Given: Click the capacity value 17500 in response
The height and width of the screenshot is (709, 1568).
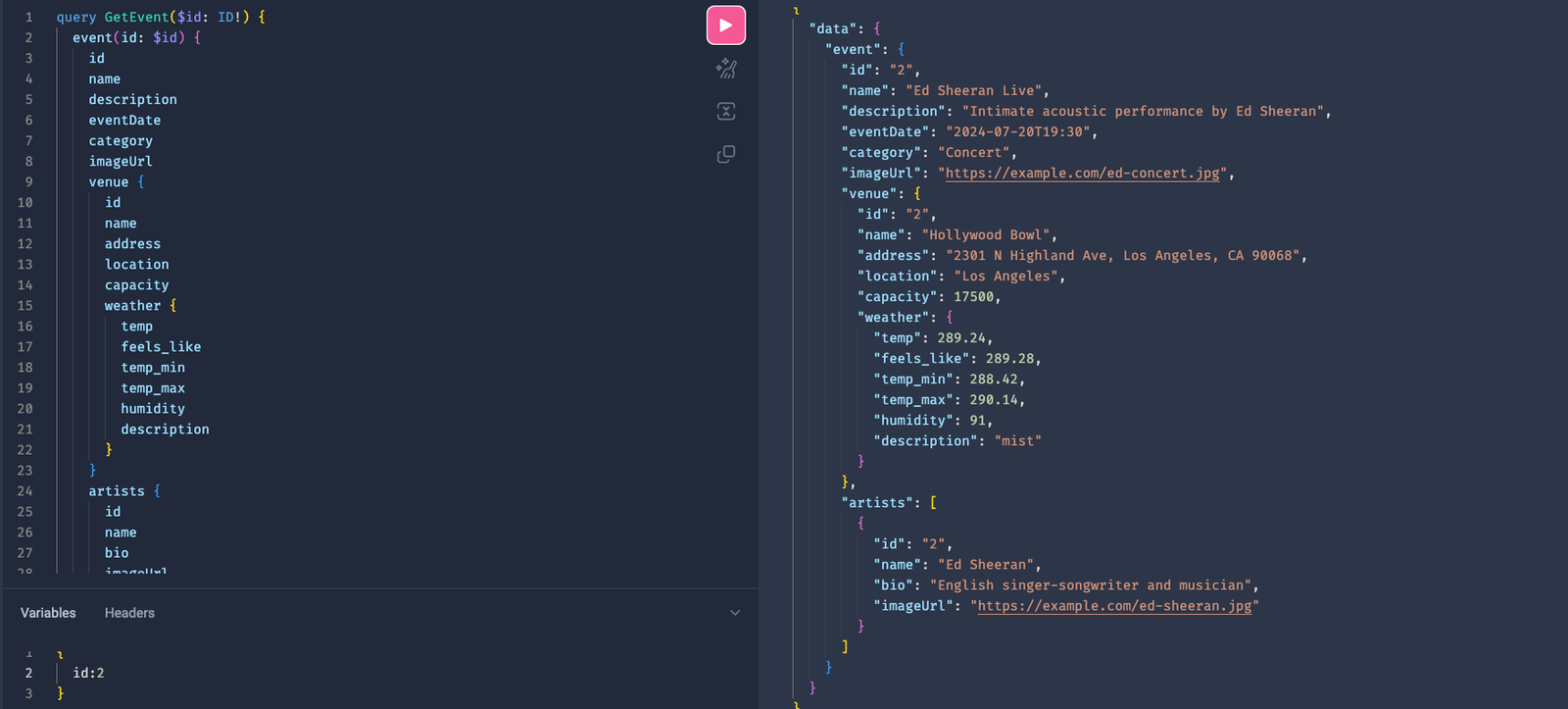Looking at the screenshot, I should (x=973, y=297).
